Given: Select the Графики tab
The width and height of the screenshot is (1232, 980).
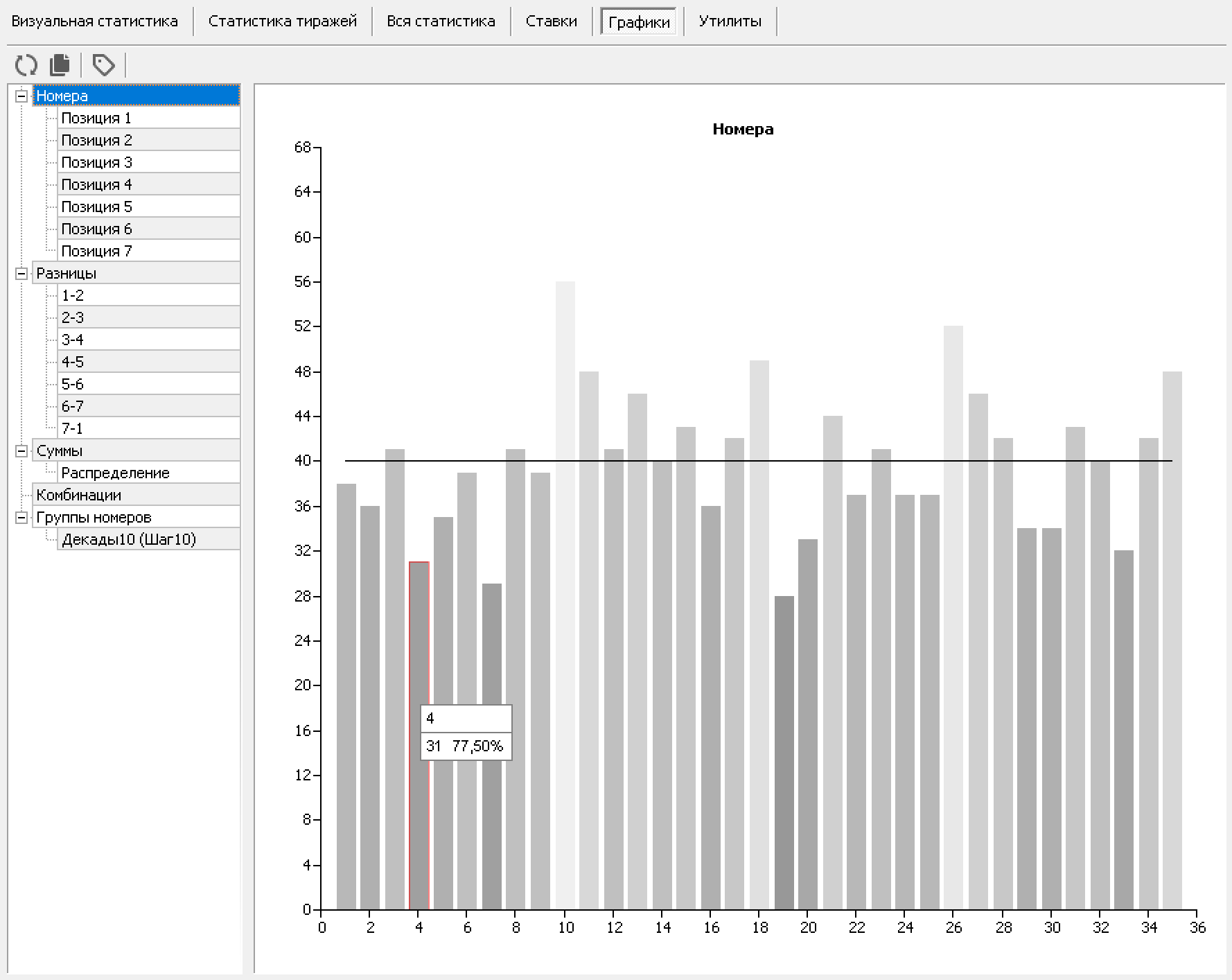Looking at the screenshot, I should pos(639,21).
